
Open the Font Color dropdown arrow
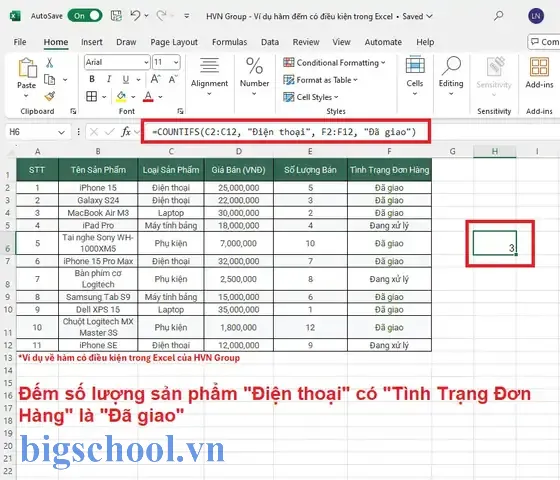(160, 97)
